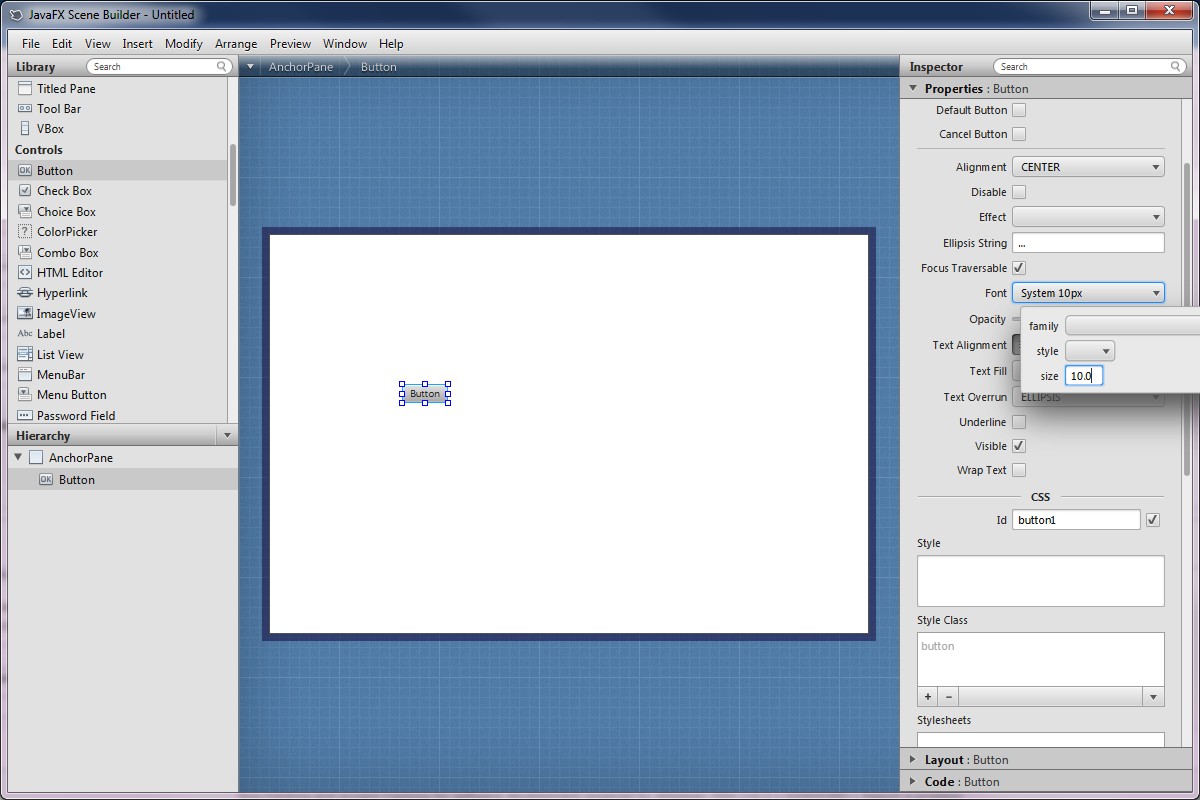Open the Preview menu
This screenshot has width=1200, height=800.
pyautogui.click(x=290, y=44)
